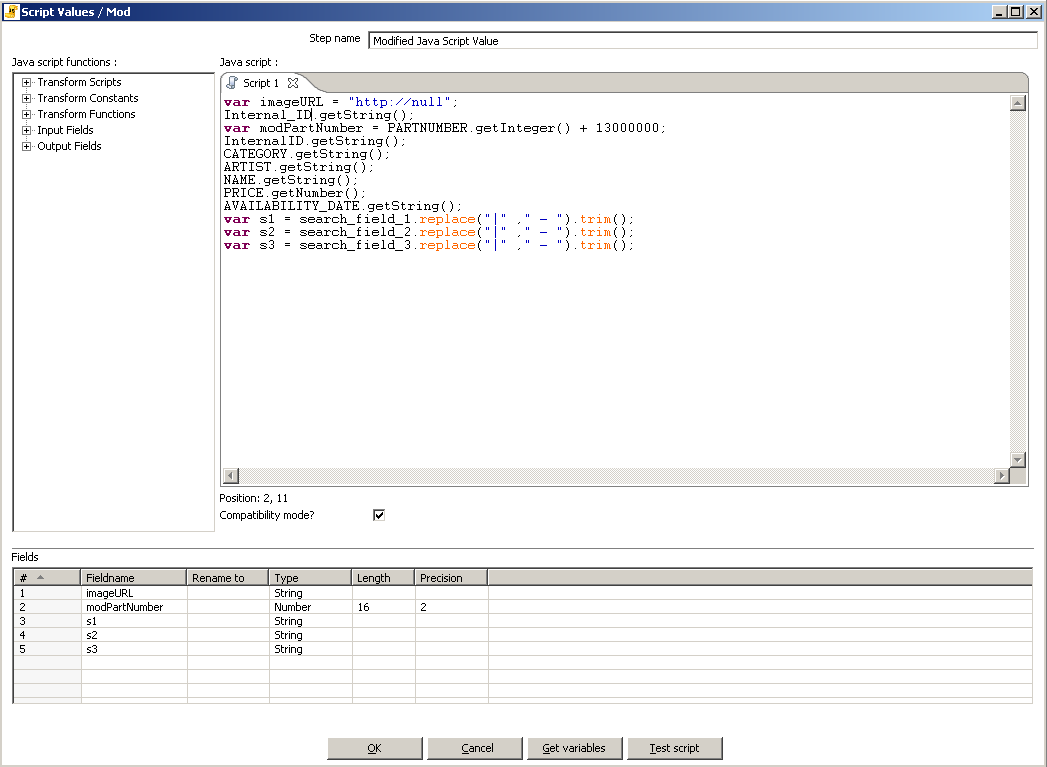Select the imageURL fieldname cell
Image resolution: width=1047 pixels, height=767 pixels.
coord(134,593)
